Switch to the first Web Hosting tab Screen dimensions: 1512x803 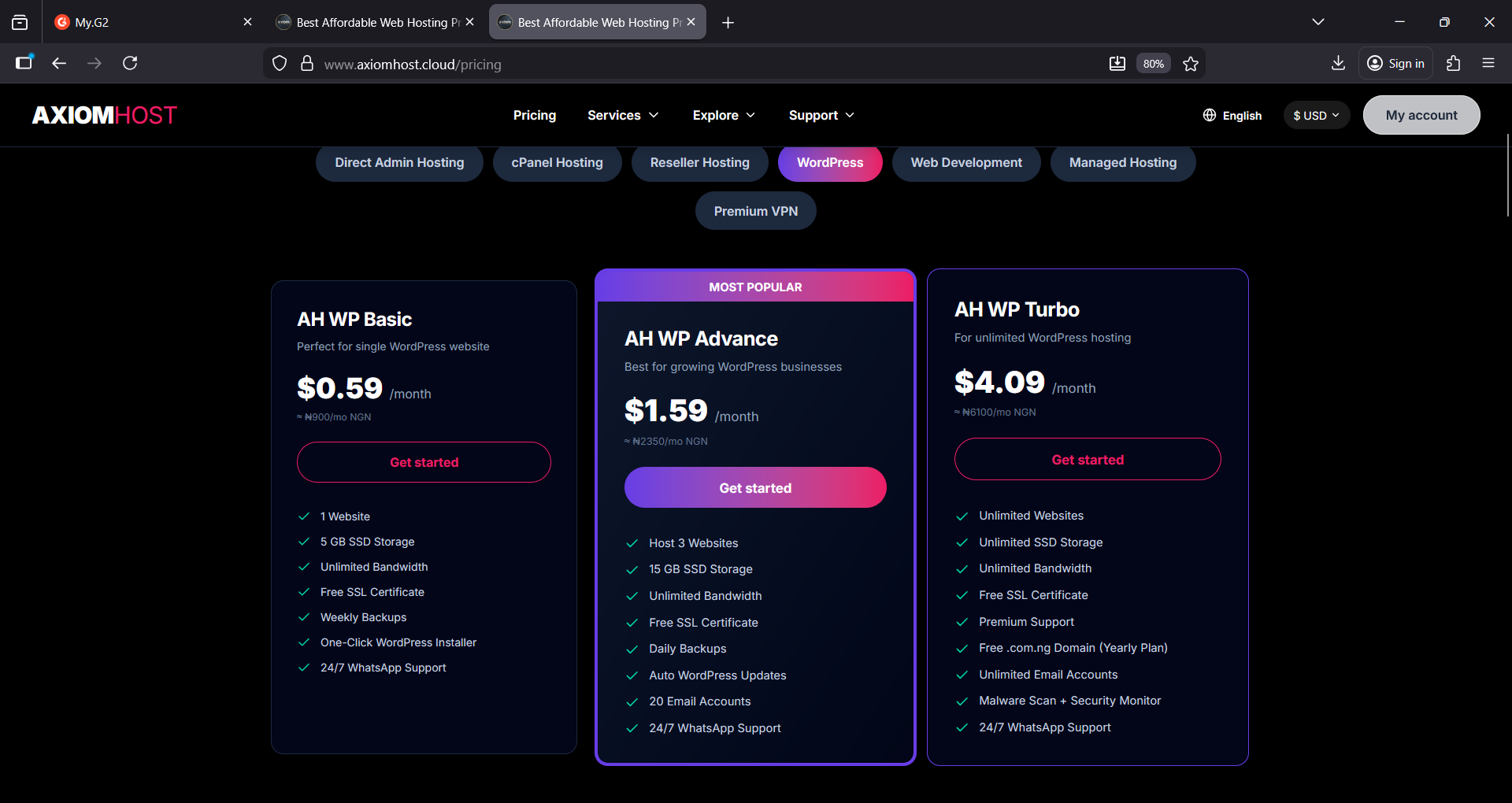375,22
